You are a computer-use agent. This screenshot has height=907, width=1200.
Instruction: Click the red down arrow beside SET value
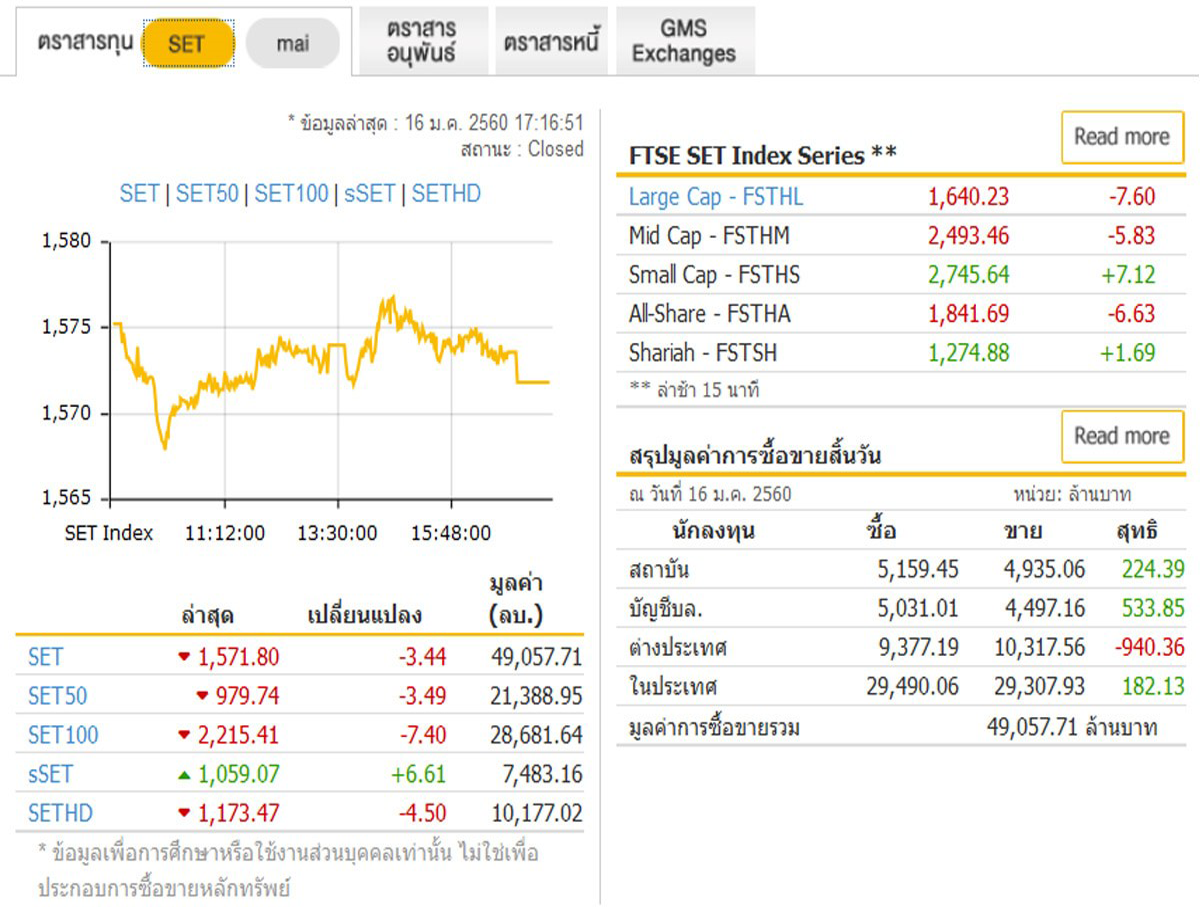[183, 657]
